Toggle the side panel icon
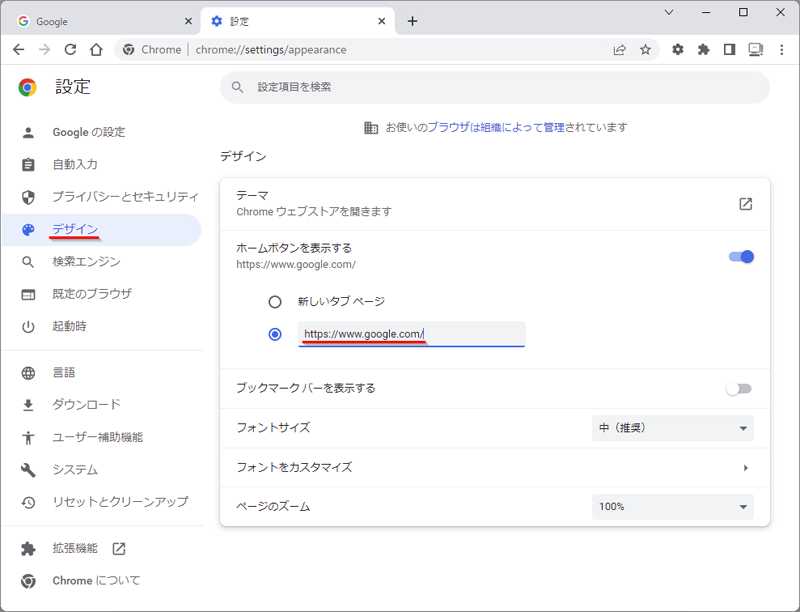This screenshot has height=612, width=800. pos(730,49)
